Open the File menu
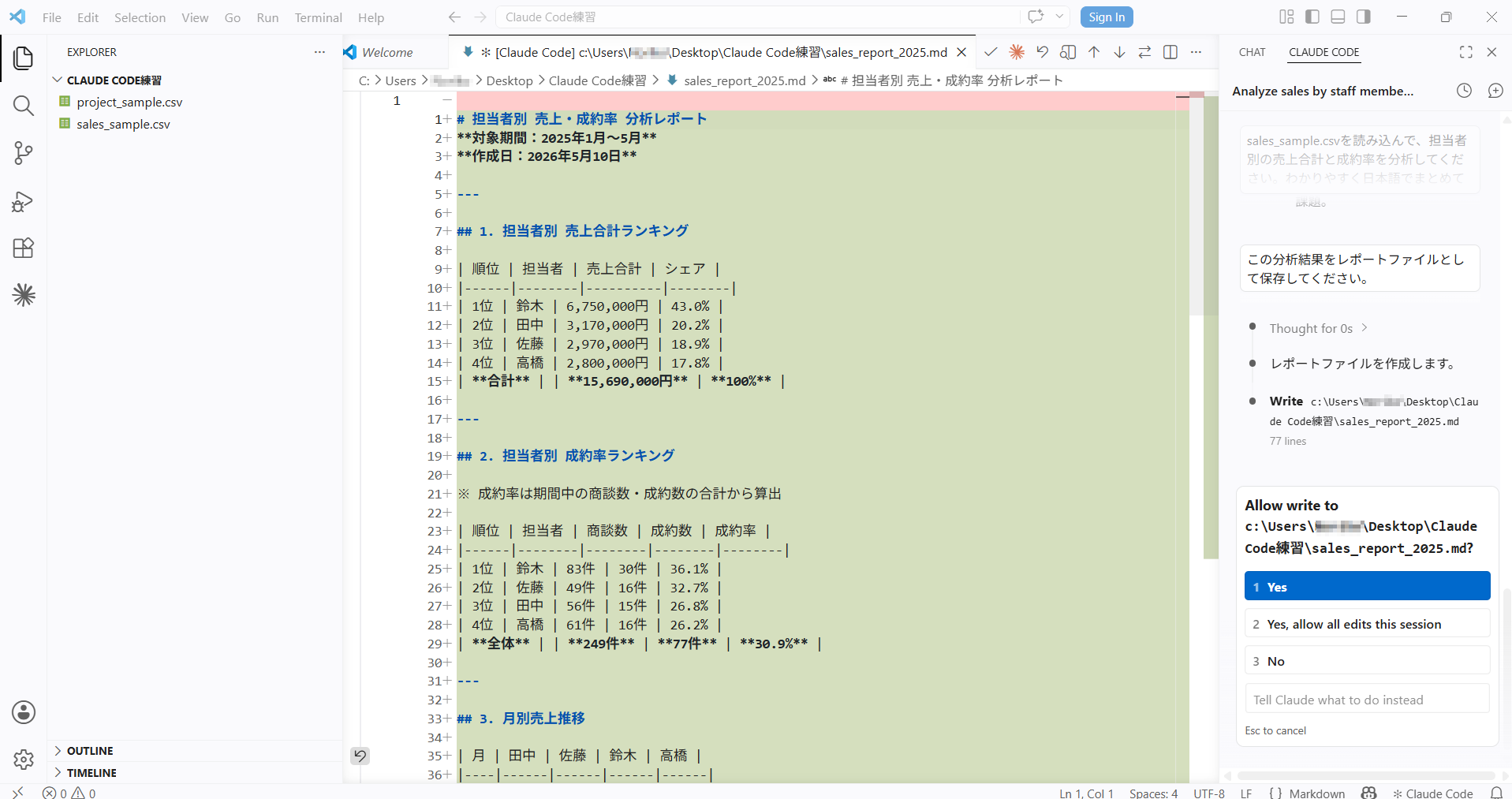 52,17
